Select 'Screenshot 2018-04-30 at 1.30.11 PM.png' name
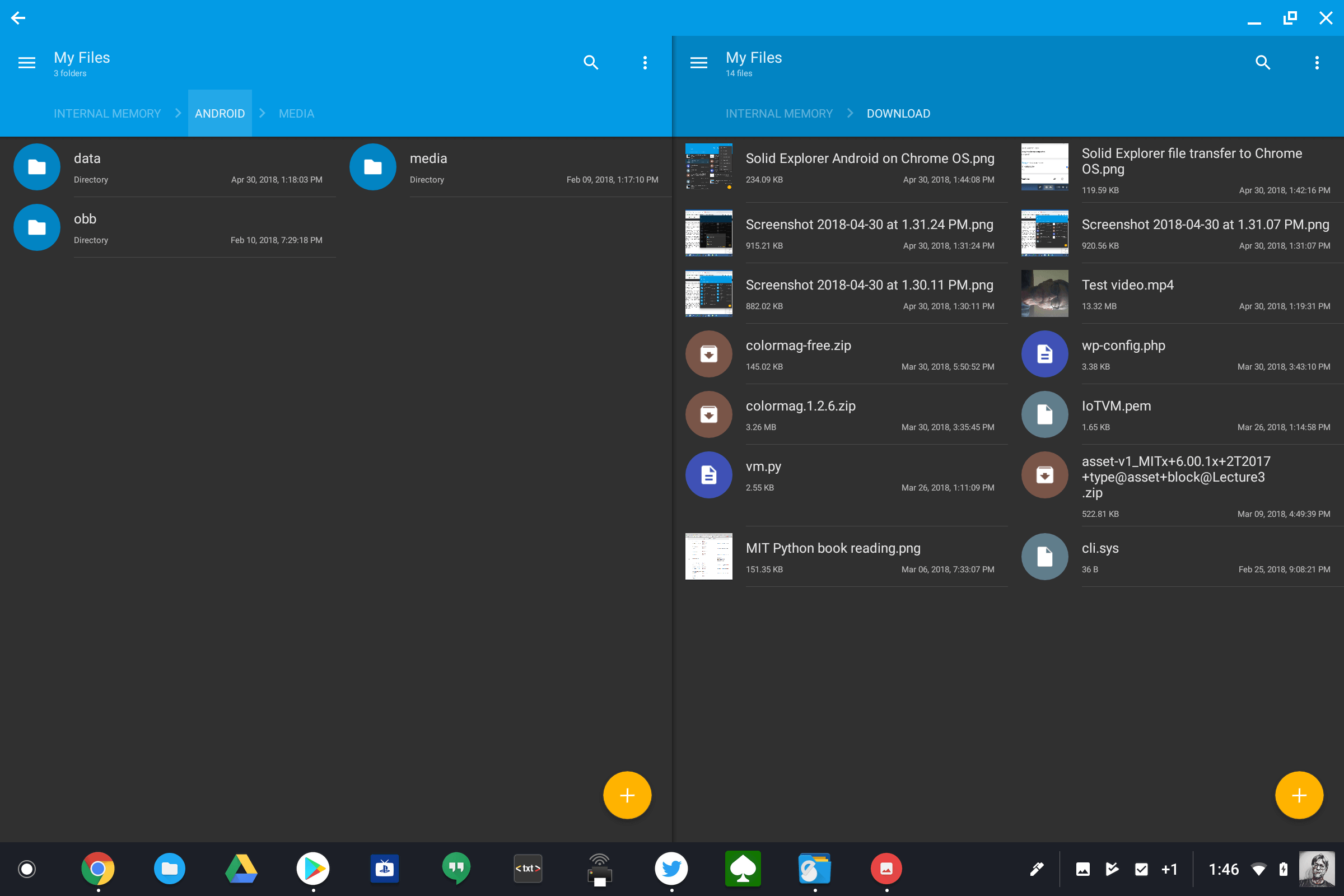The height and width of the screenshot is (896, 1344). tap(869, 285)
